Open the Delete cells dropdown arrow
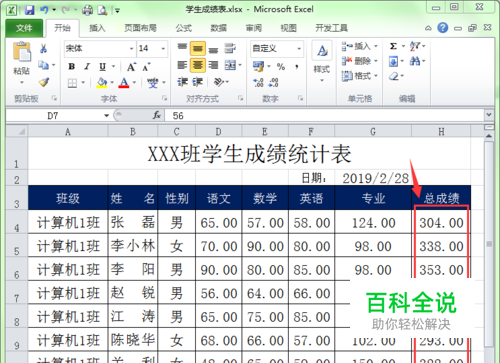This screenshot has height=363, width=500. click(x=376, y=61)
